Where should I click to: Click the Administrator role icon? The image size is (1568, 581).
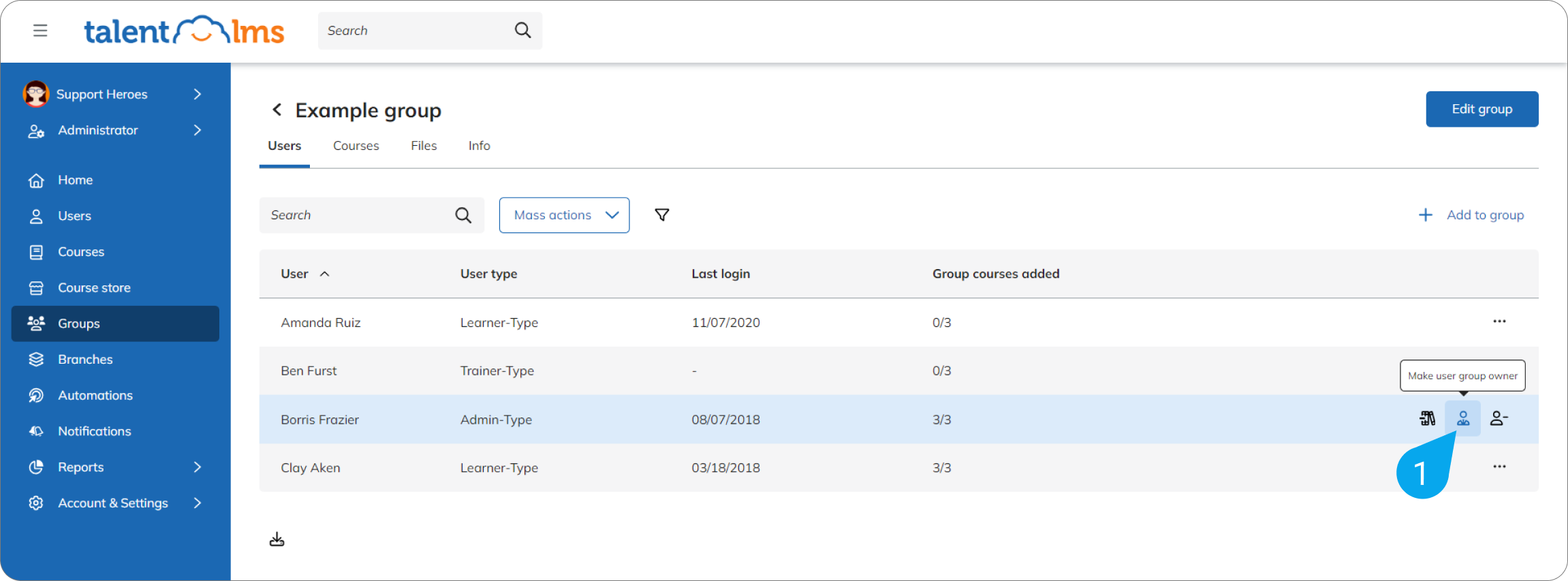pos(36,131)
